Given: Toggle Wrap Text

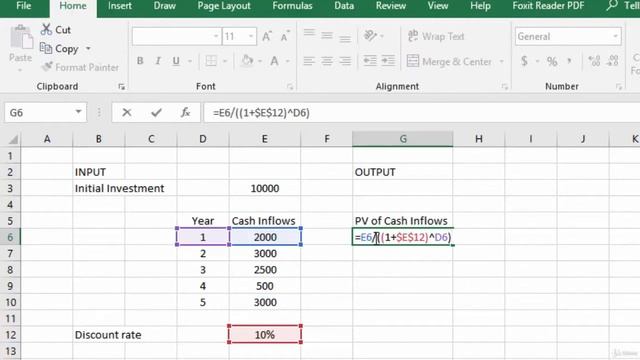Looking at the screenshot, I should [436, 36].
